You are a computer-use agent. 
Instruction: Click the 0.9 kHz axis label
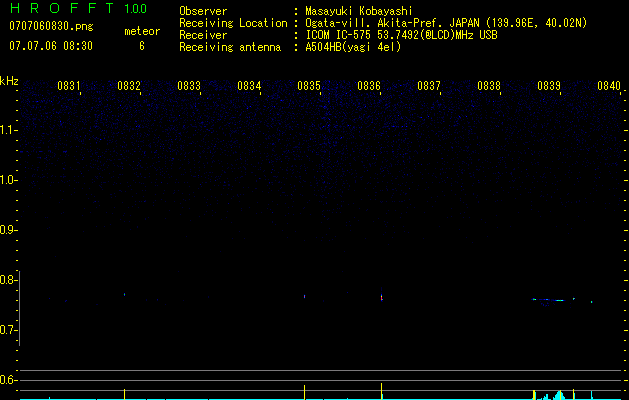click(x=7, y=230)
